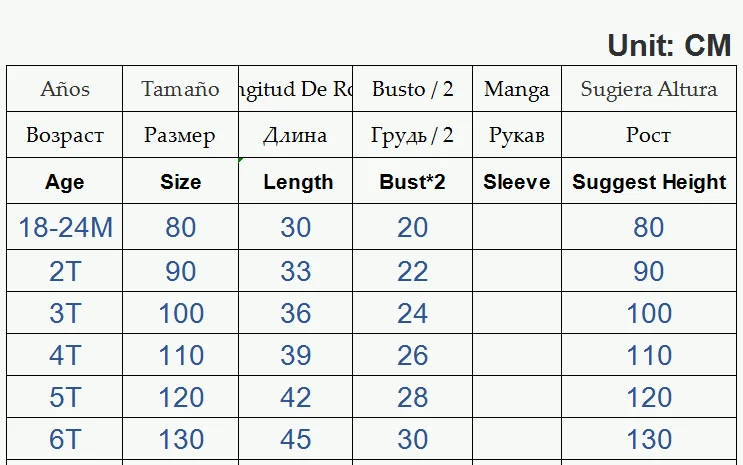Select the 'Años' header cell

[x=65, y=89]
